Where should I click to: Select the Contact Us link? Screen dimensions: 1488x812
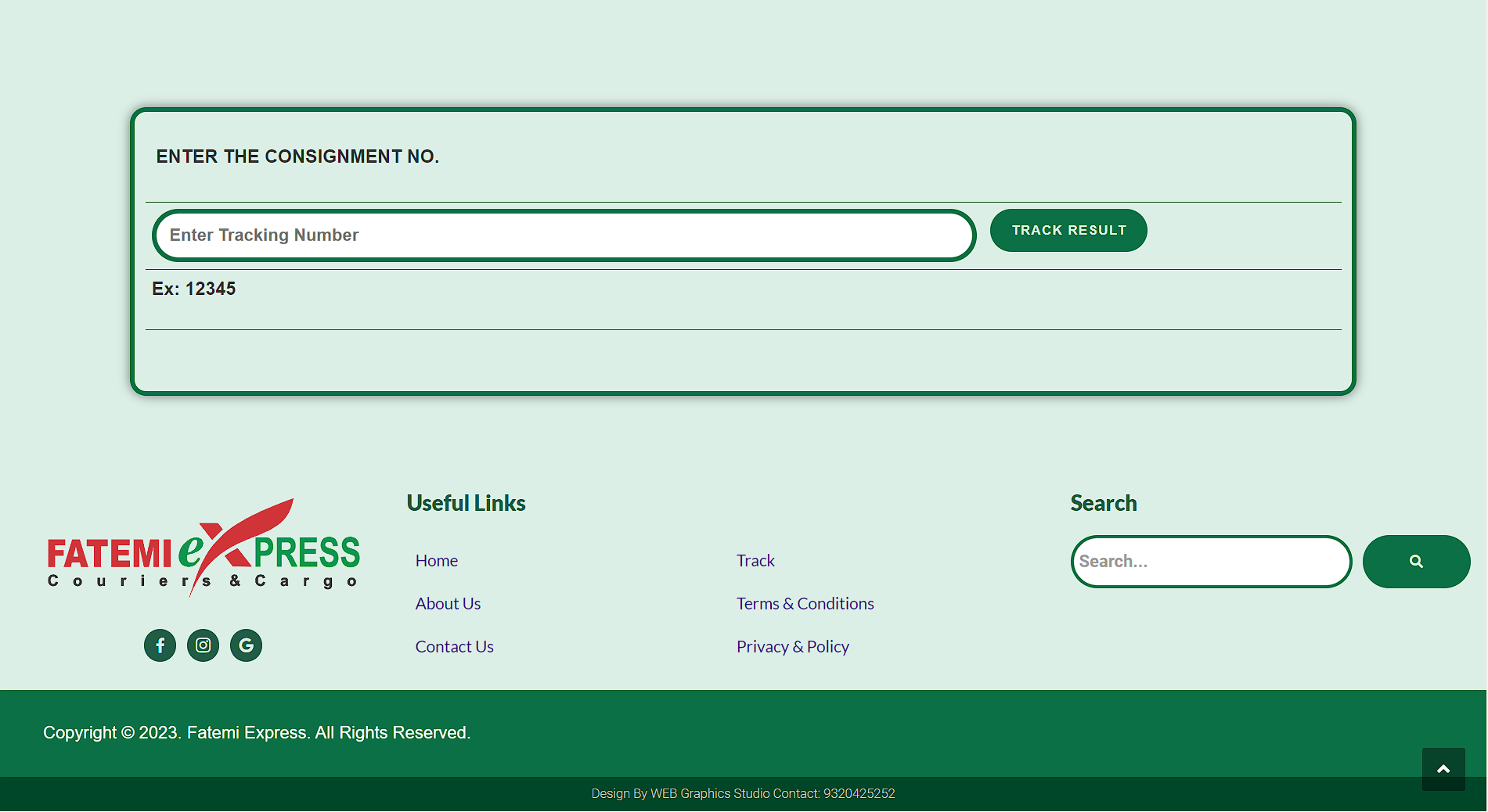click(454, 647)
